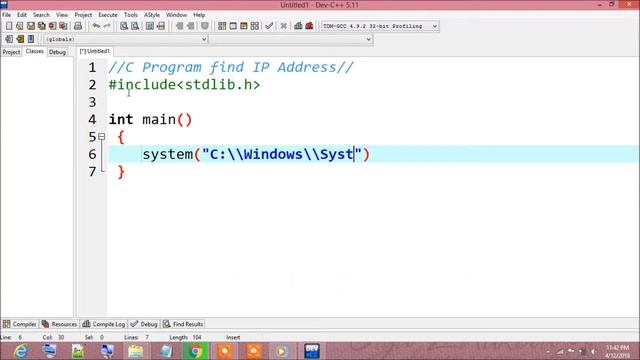This screenshot has height=360, width=640.
Task: Click the Replace magnifier icon
Action: pos(135,26)
